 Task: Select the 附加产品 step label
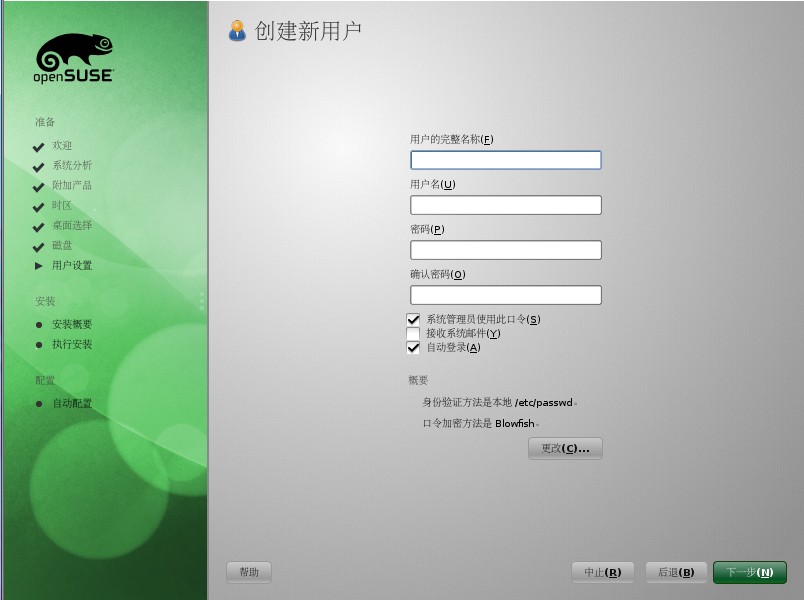pos(72,185)
